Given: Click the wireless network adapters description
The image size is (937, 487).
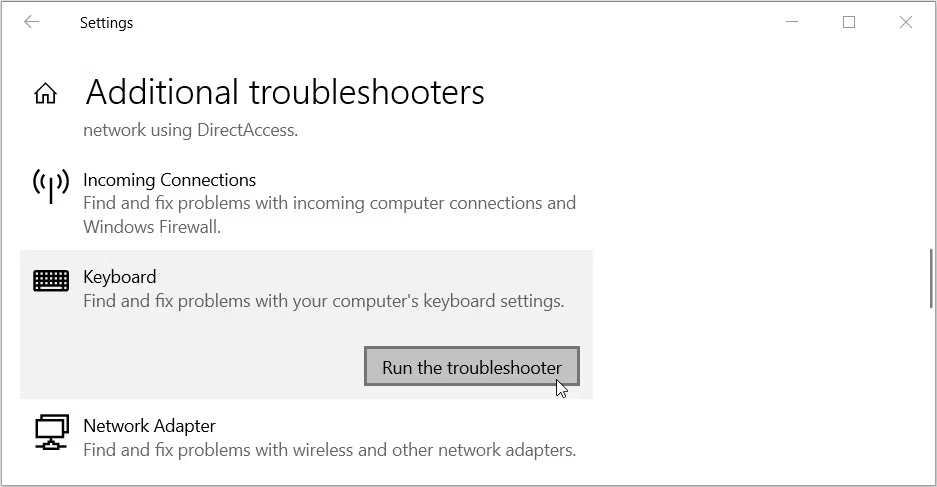Looking at the screenshot, I should (x=329, y=450).
